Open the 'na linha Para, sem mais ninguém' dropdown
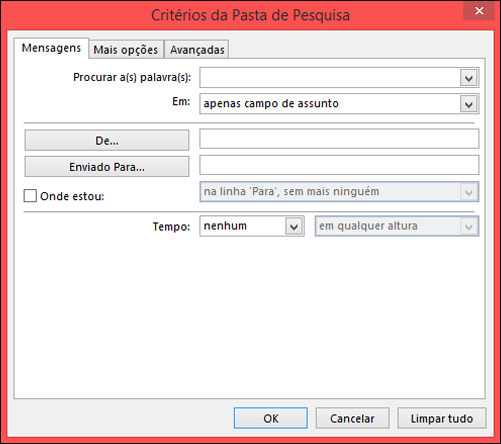 (339, 192)
